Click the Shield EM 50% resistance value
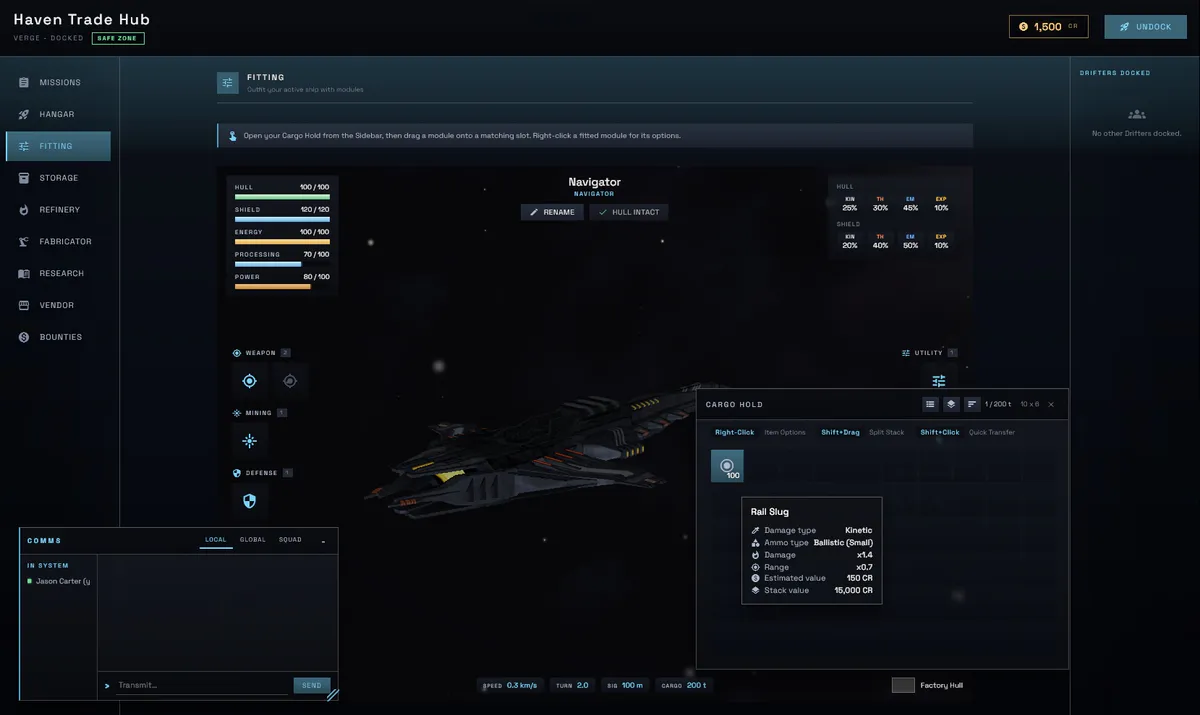The height and width of the screenshot is (715, 1200). [x=910, y=246]
